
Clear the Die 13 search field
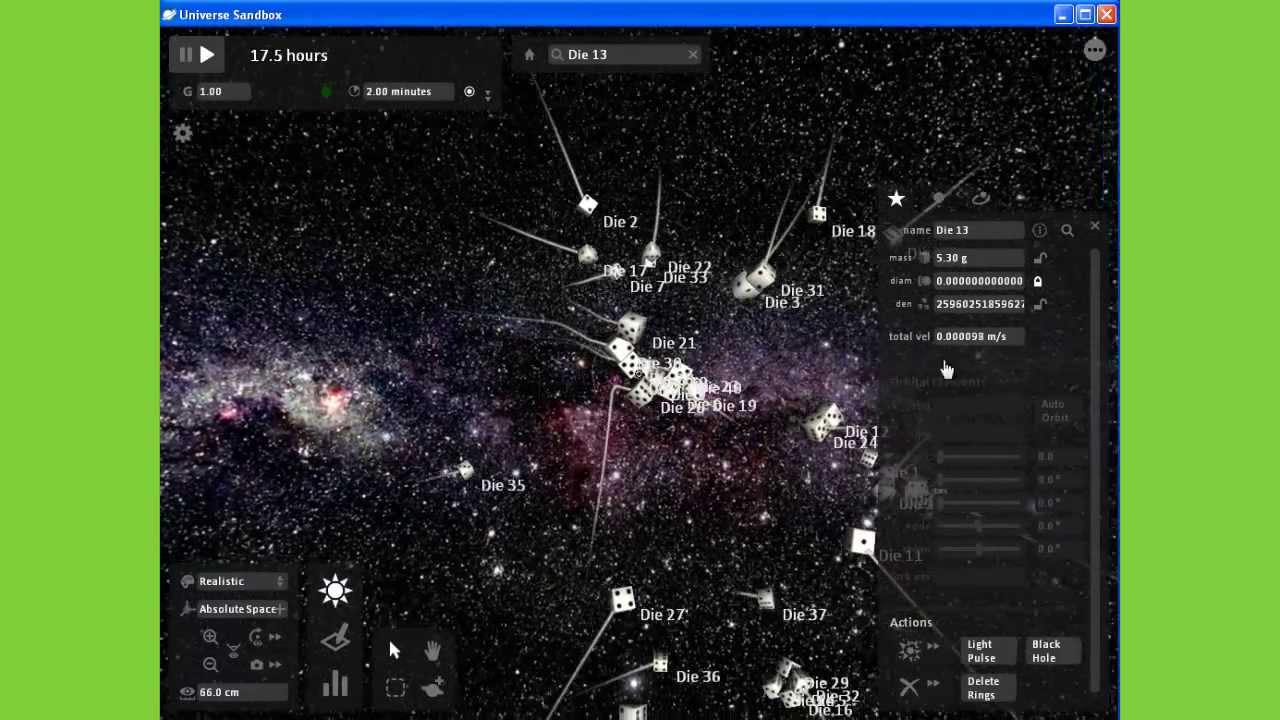point(693,55)
